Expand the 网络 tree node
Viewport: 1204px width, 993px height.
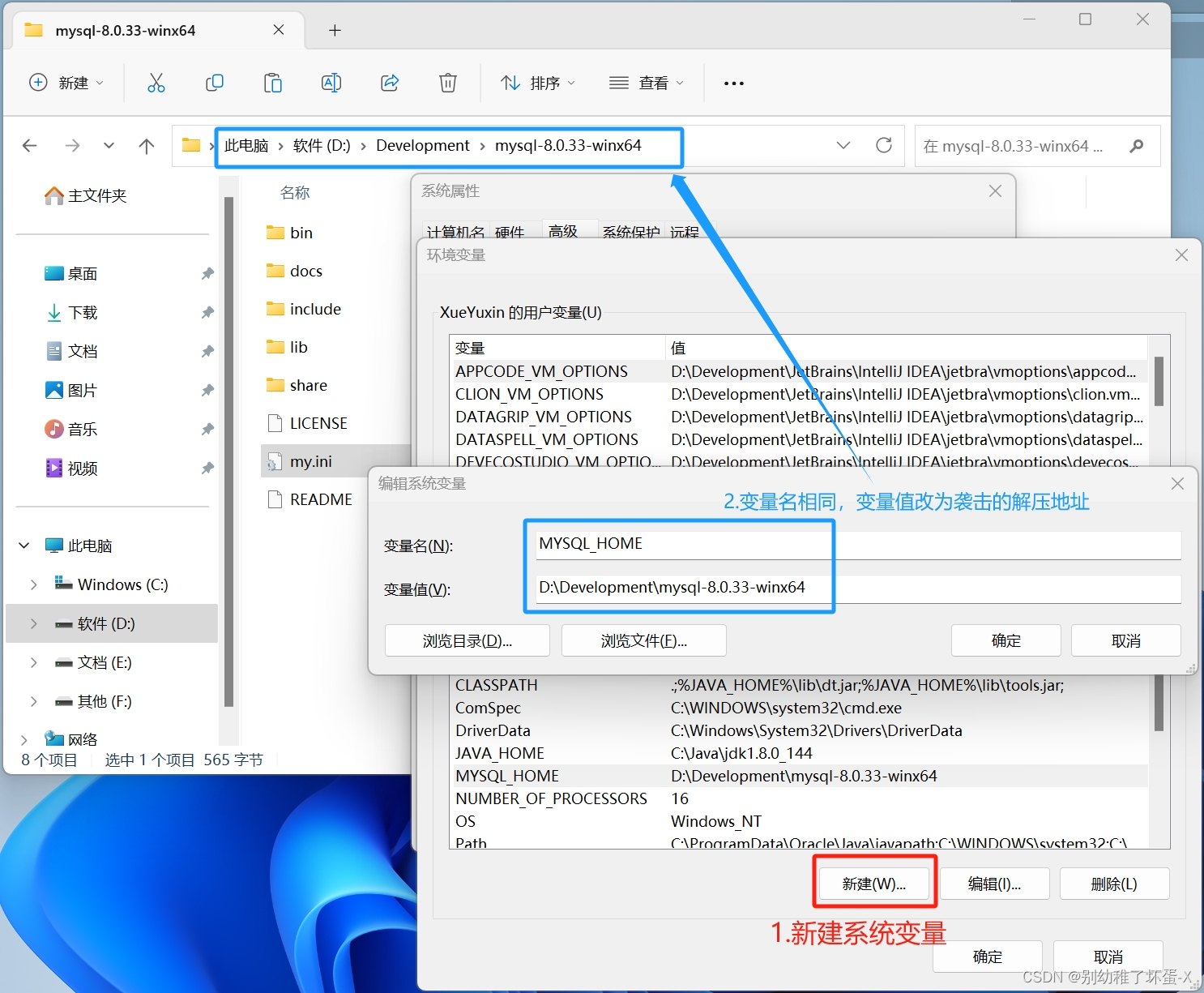click(x=24, y=739)
